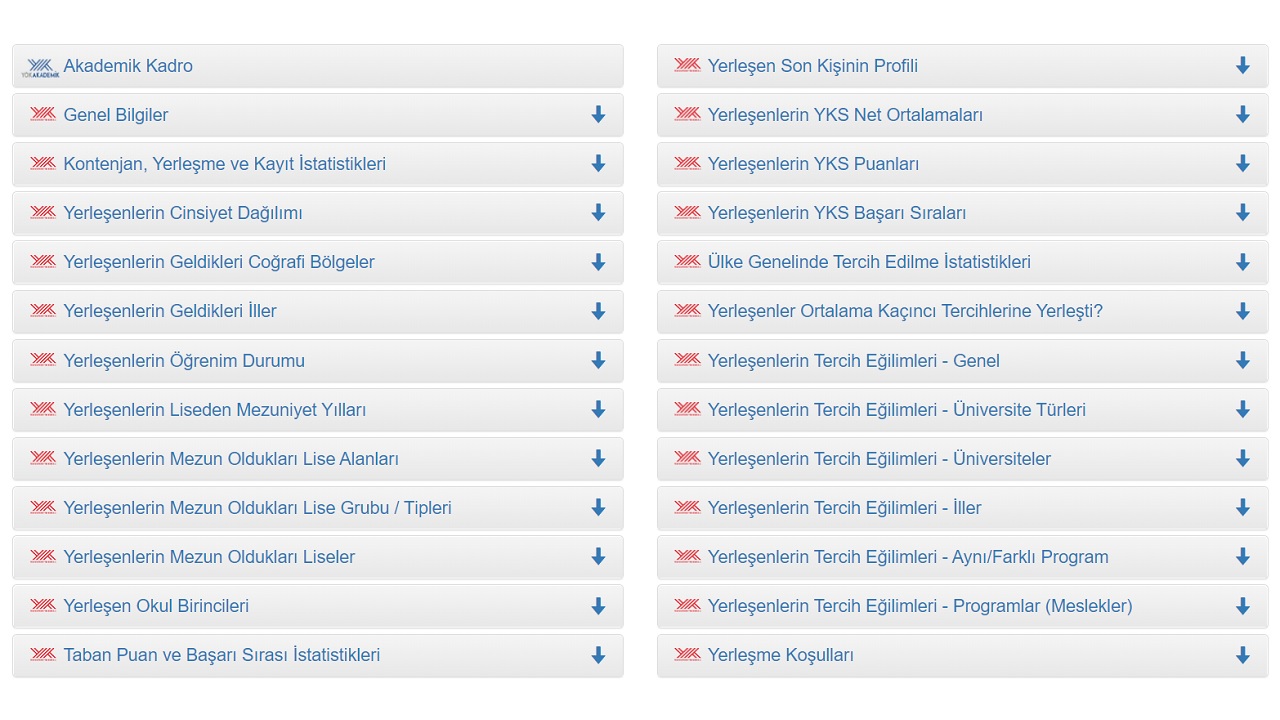Click down arrow for Yerleşenlerin Liseden Mezuniyet Yılları
The height and width of the screenshot is (720, 1280).
tap(598, 409)
